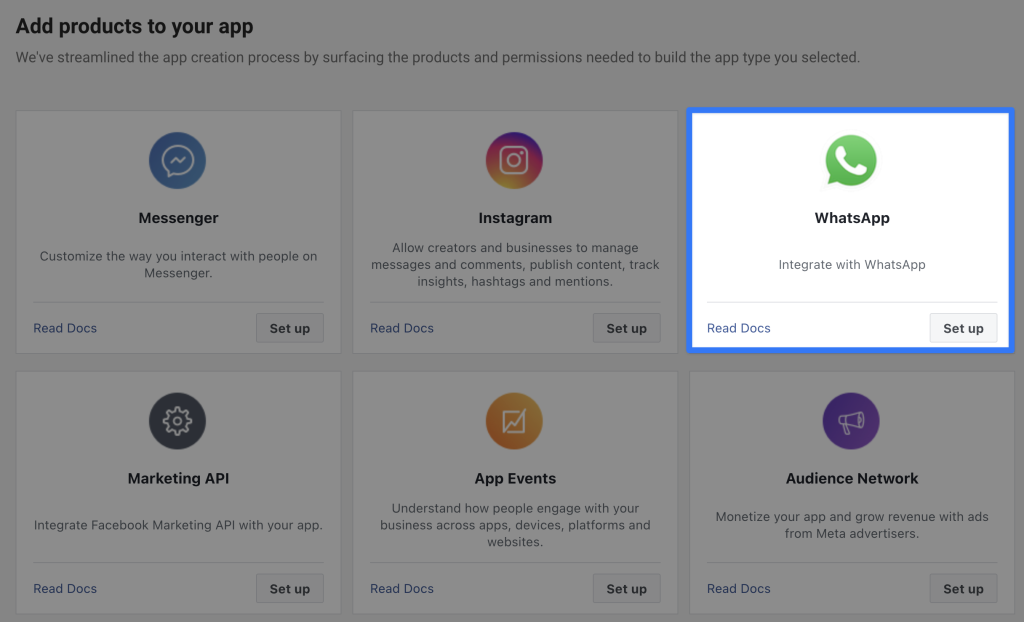The image size is (1024, 622).
Task: Open Read Docs for WhatsApp
Action: (x=739, y=328)
